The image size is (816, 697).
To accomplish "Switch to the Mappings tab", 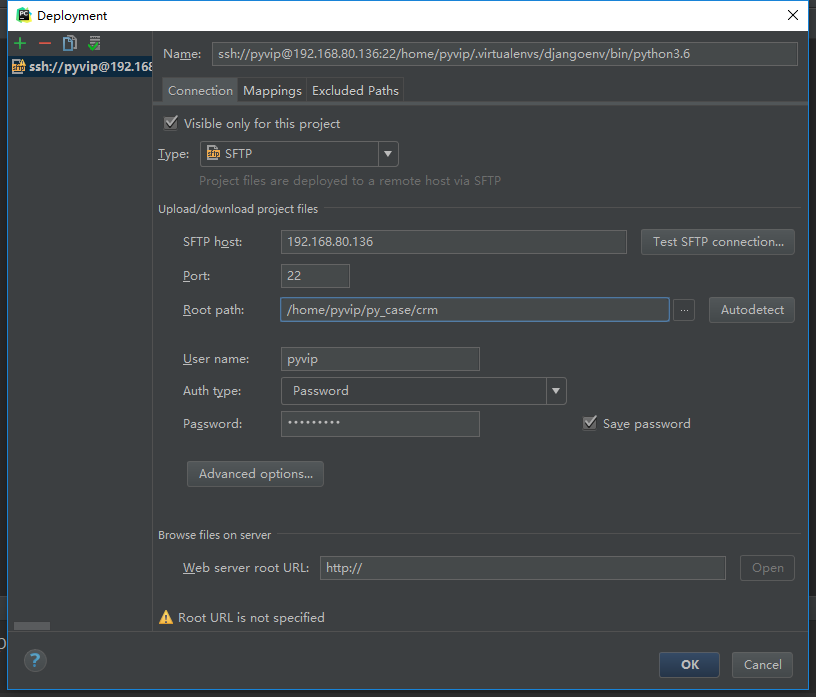I will point(272,91).
